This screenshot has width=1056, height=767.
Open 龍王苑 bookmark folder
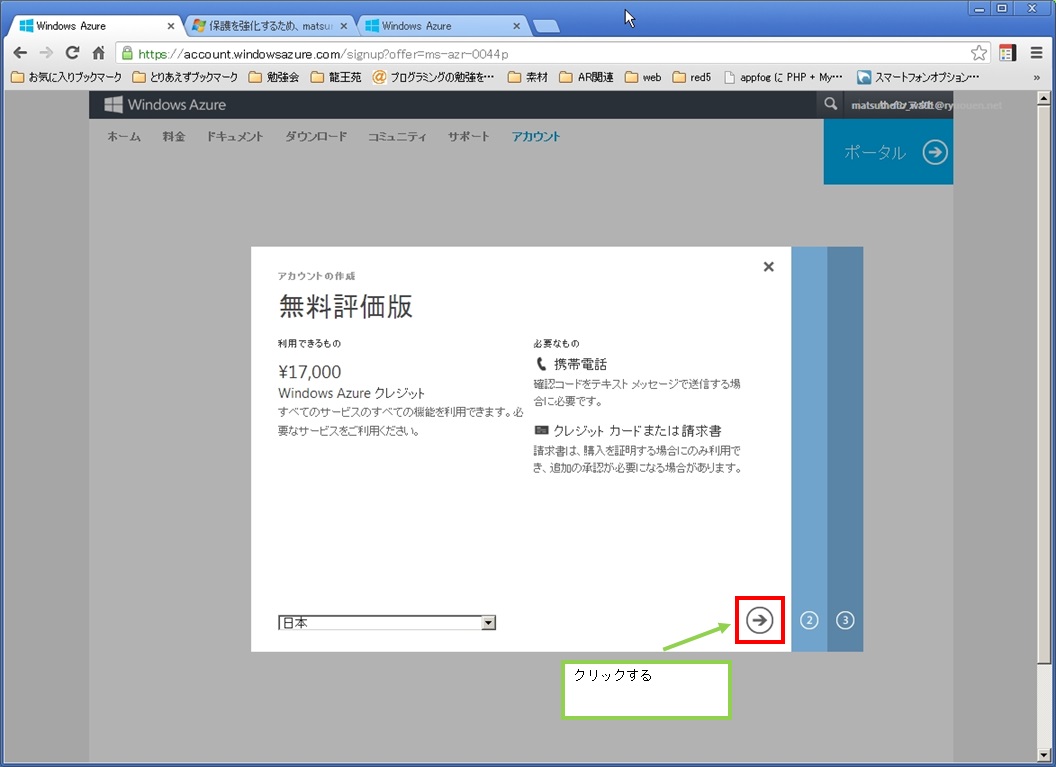tap(336, 77)
